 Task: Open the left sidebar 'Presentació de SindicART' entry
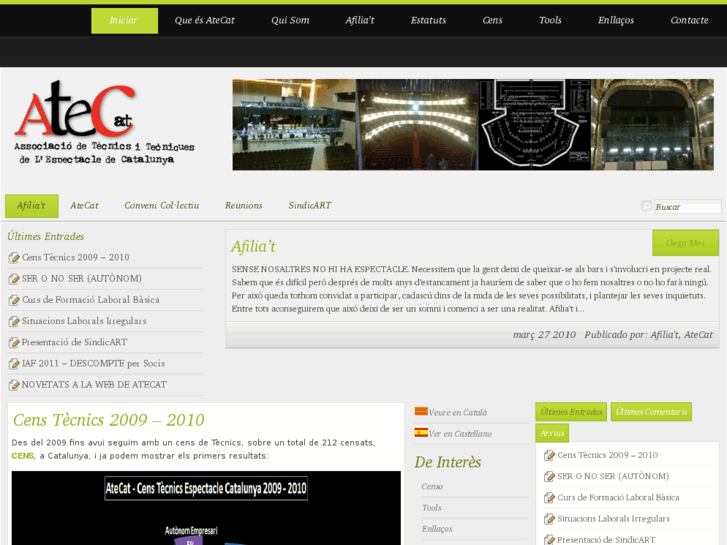(x=75, y=342)
